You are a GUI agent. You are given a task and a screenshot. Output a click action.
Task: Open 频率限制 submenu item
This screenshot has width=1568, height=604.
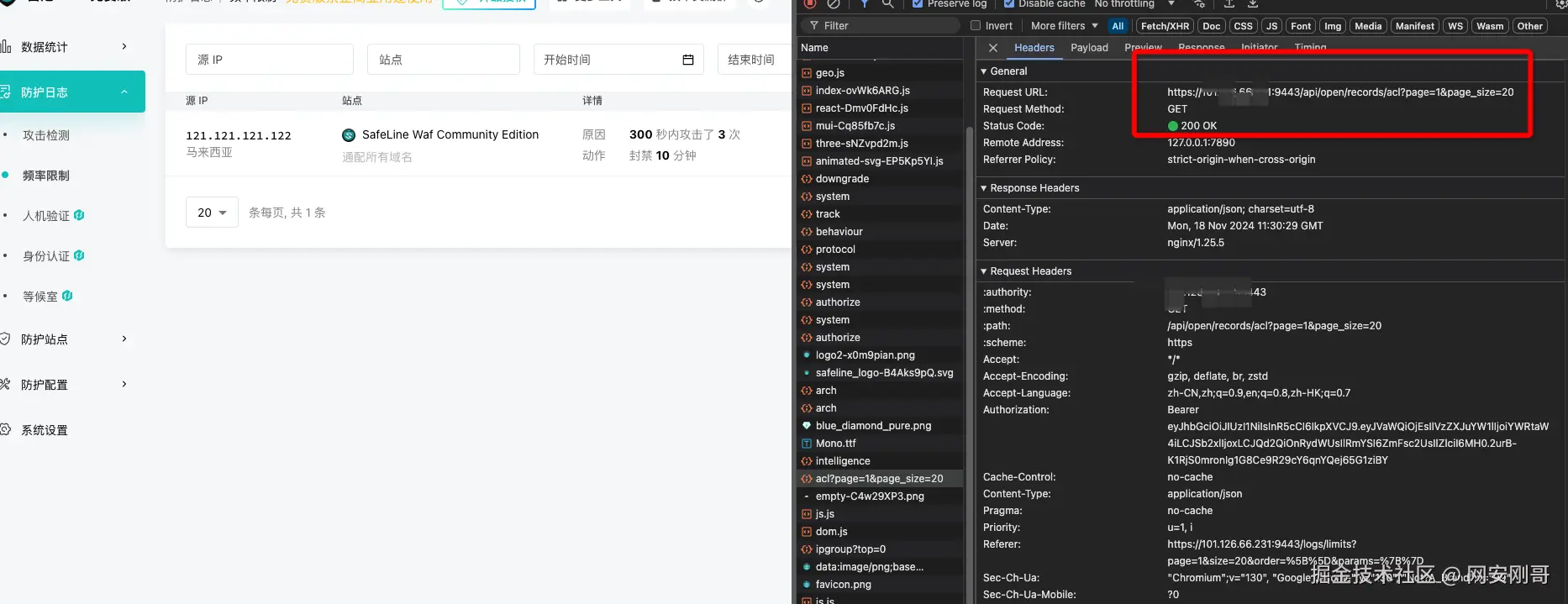click(x=46, y=176)
